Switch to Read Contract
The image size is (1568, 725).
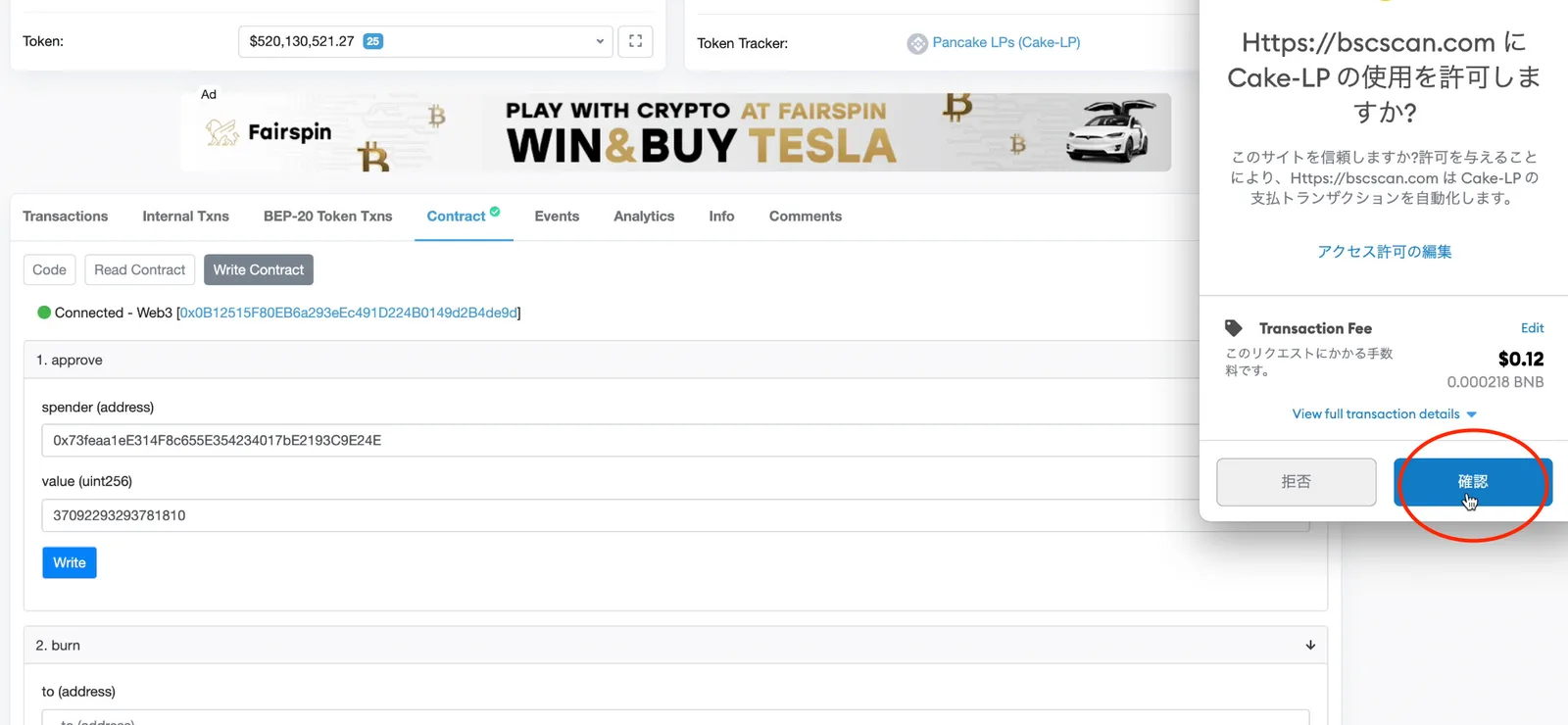(139, 269)
